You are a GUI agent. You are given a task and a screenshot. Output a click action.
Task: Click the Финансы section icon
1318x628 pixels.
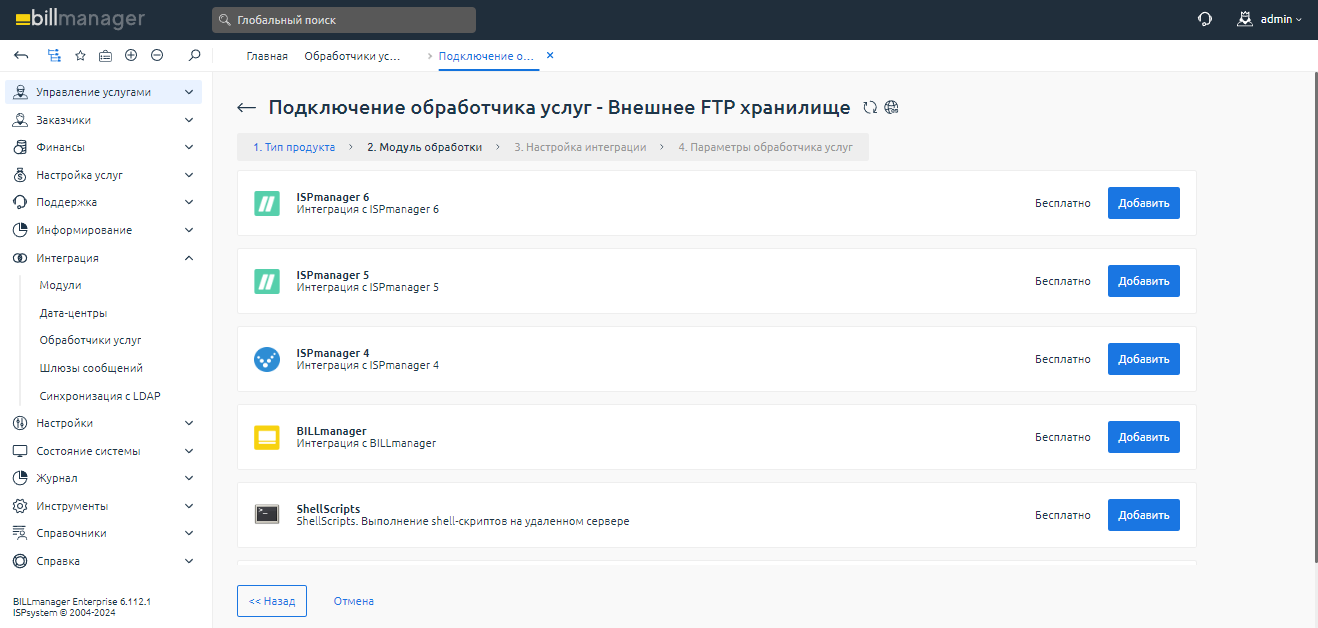20,147
